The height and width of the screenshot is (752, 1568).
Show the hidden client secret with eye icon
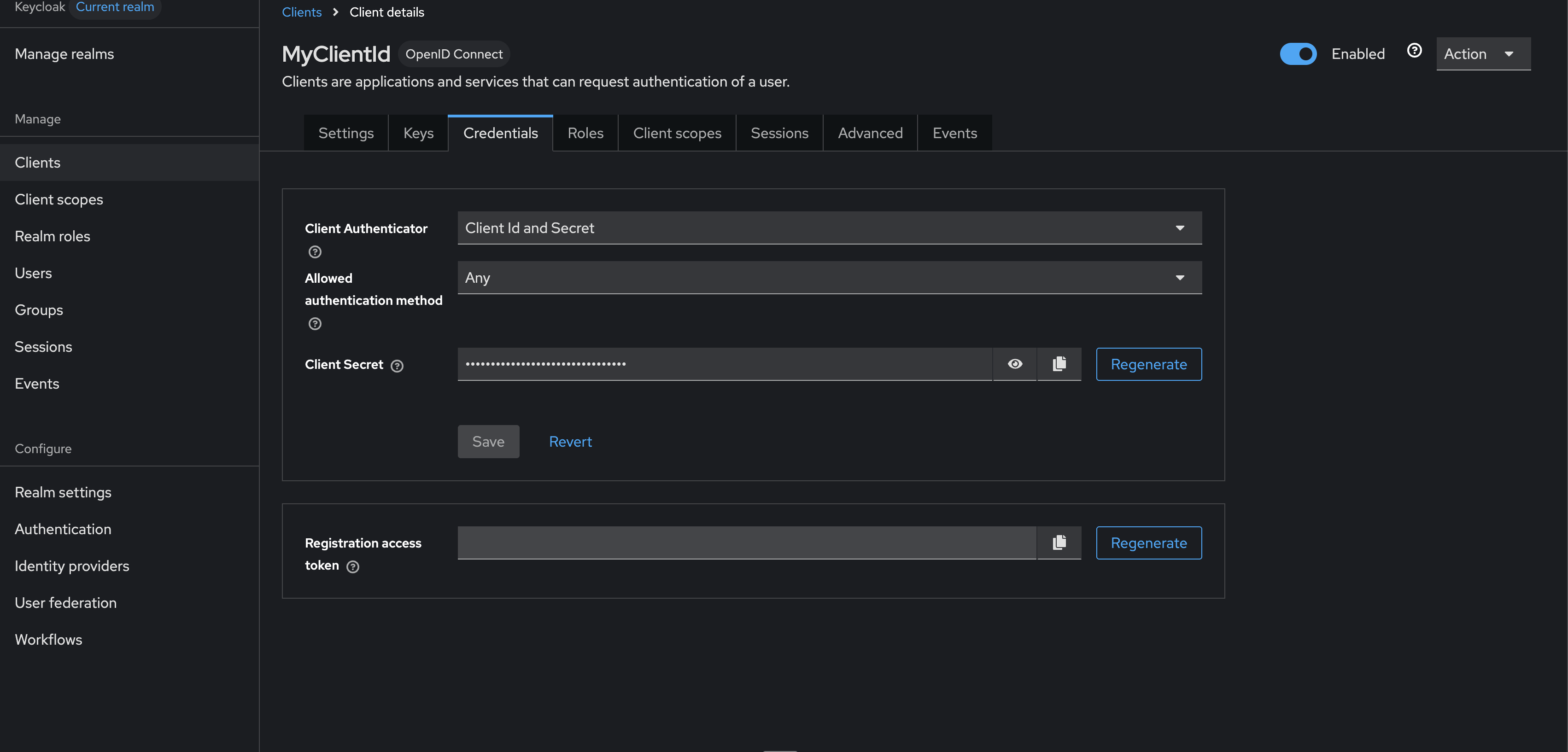pos(1015,364)
